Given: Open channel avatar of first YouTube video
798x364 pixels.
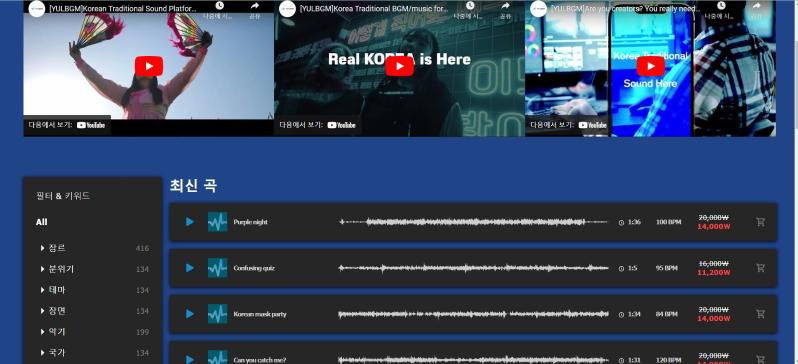Looking at the screenshot, I should [37, 9].
